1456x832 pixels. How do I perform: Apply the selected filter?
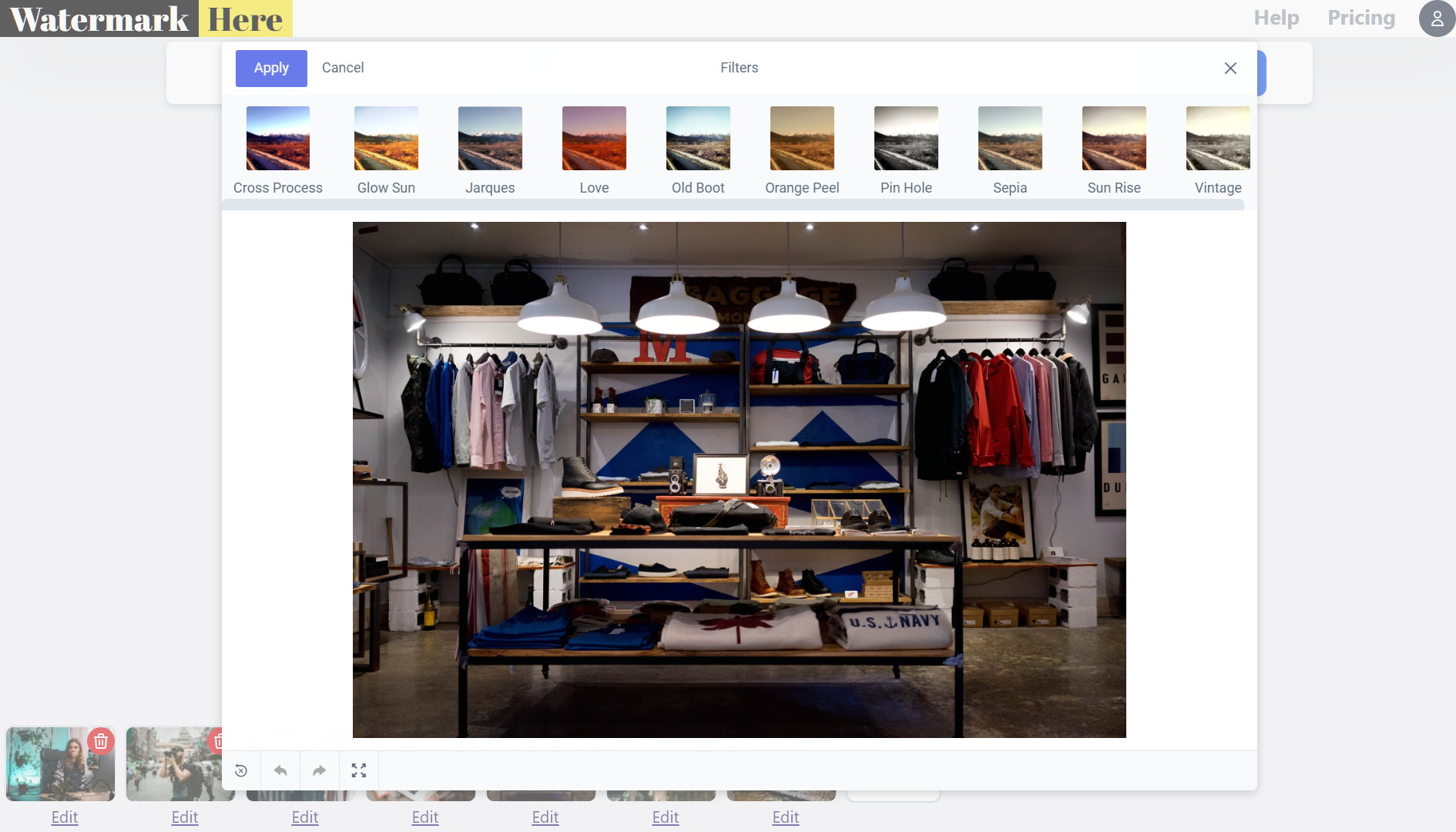pos(270,68)
